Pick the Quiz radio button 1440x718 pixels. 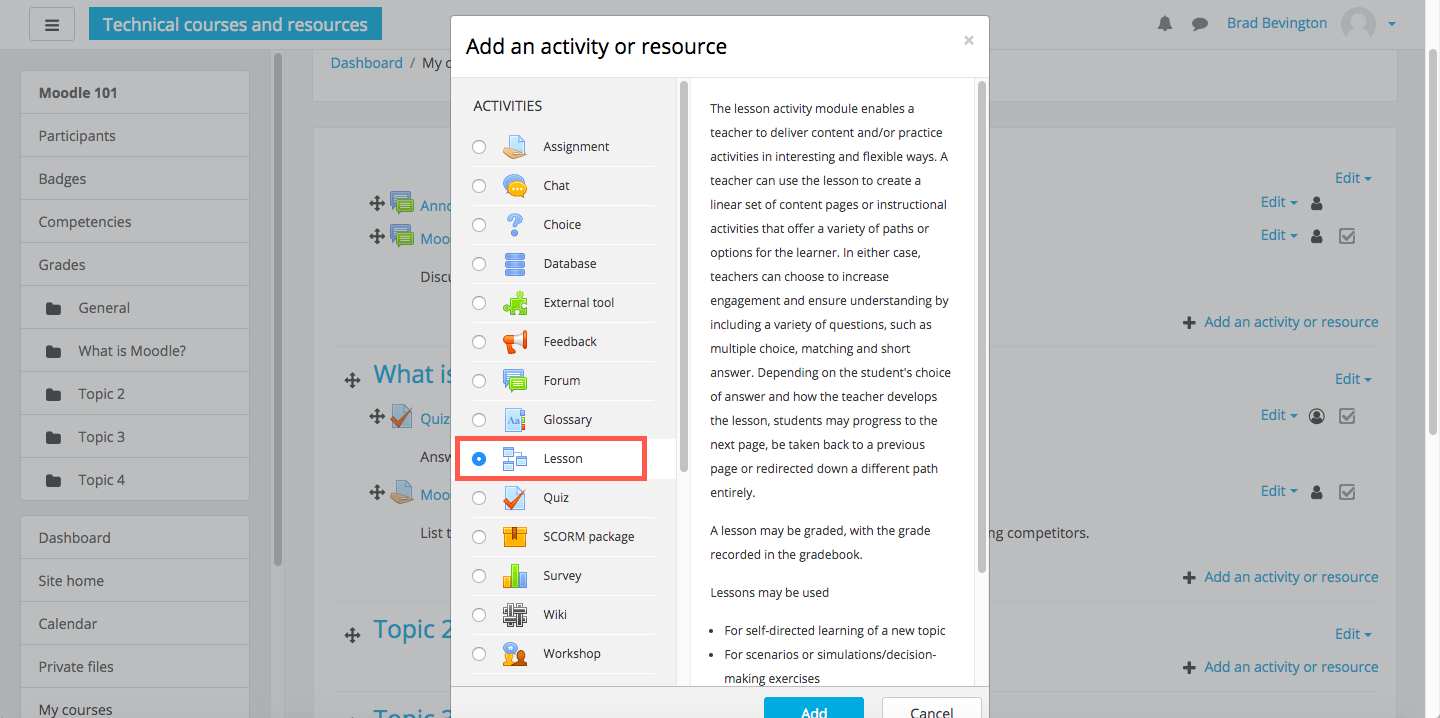click(x=479, y=498)
